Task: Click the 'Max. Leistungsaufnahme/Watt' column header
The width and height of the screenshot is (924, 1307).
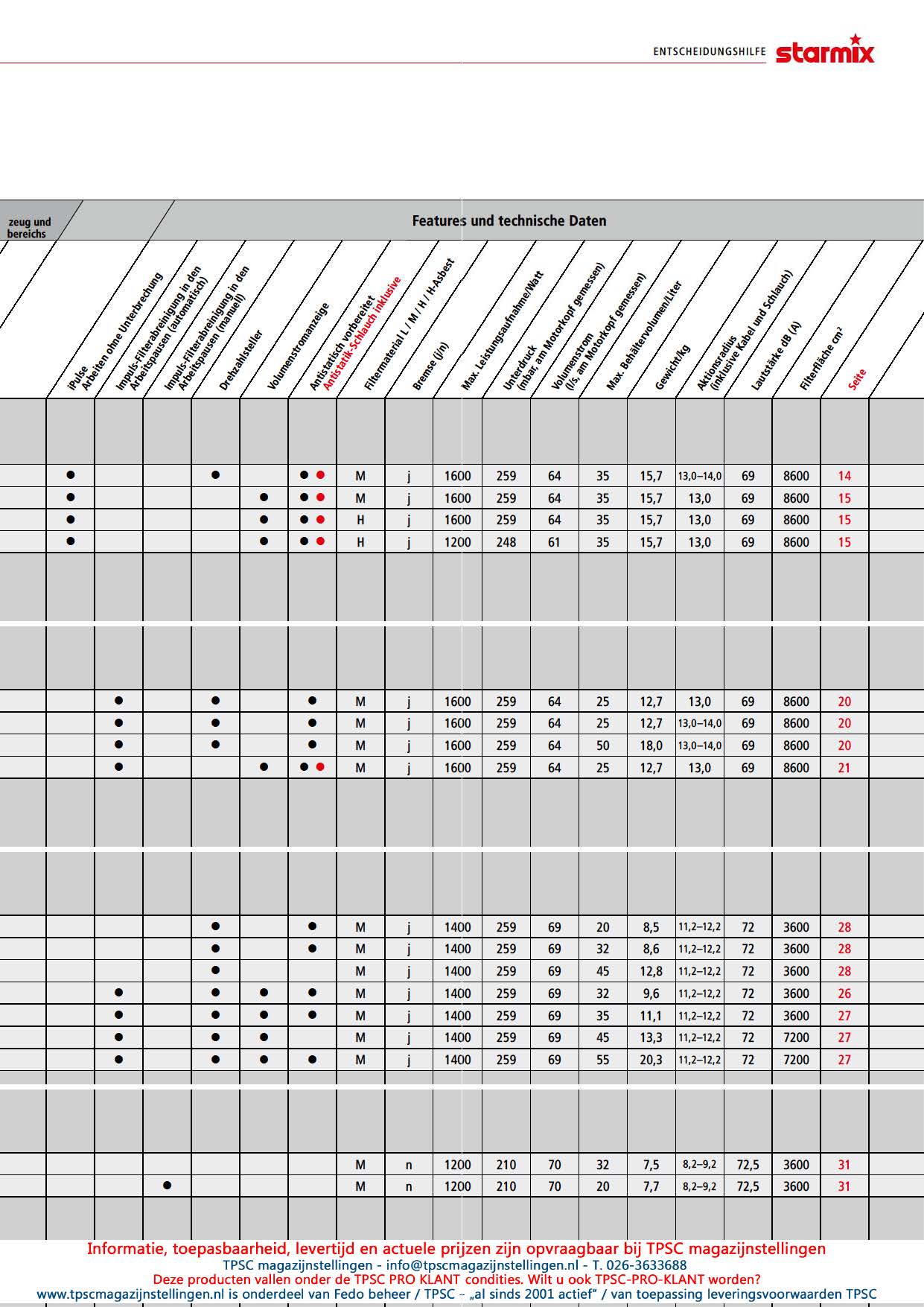Action: (x=503, y=330)
